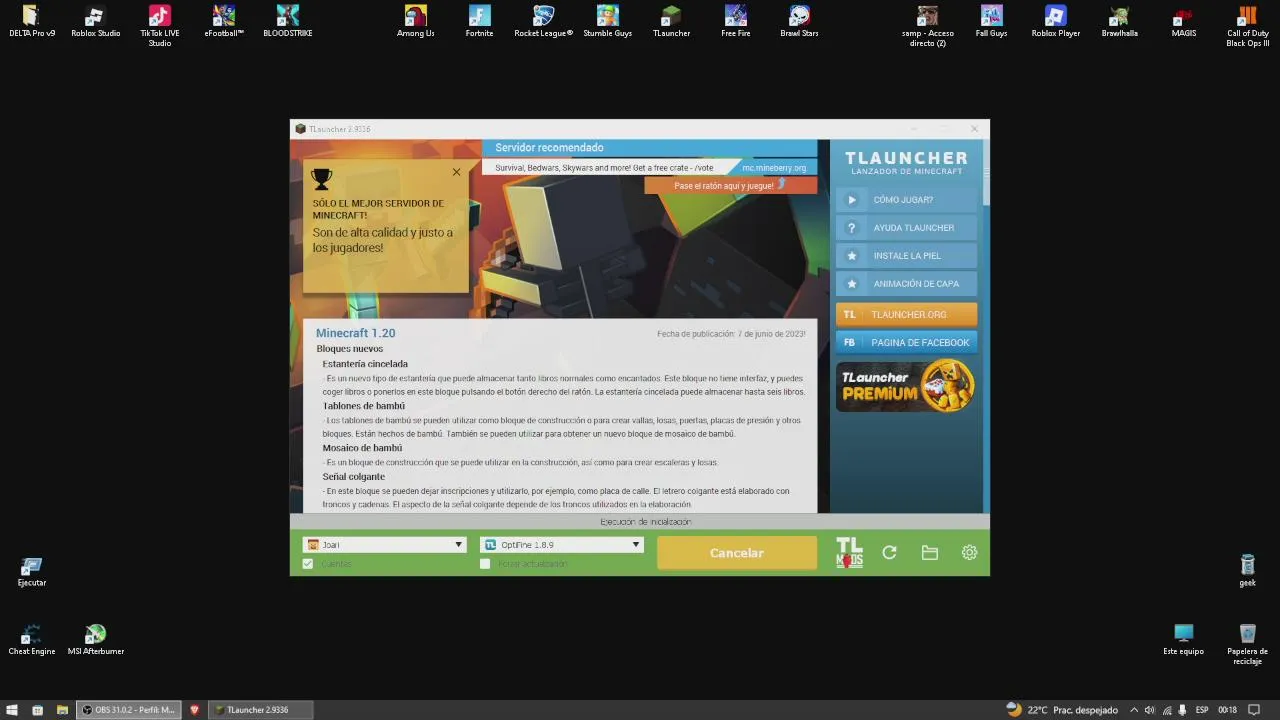This screenshot has width=1280, height=720.
Task: Open the Este equipo desktop icon
Action: click(1184, 640)
